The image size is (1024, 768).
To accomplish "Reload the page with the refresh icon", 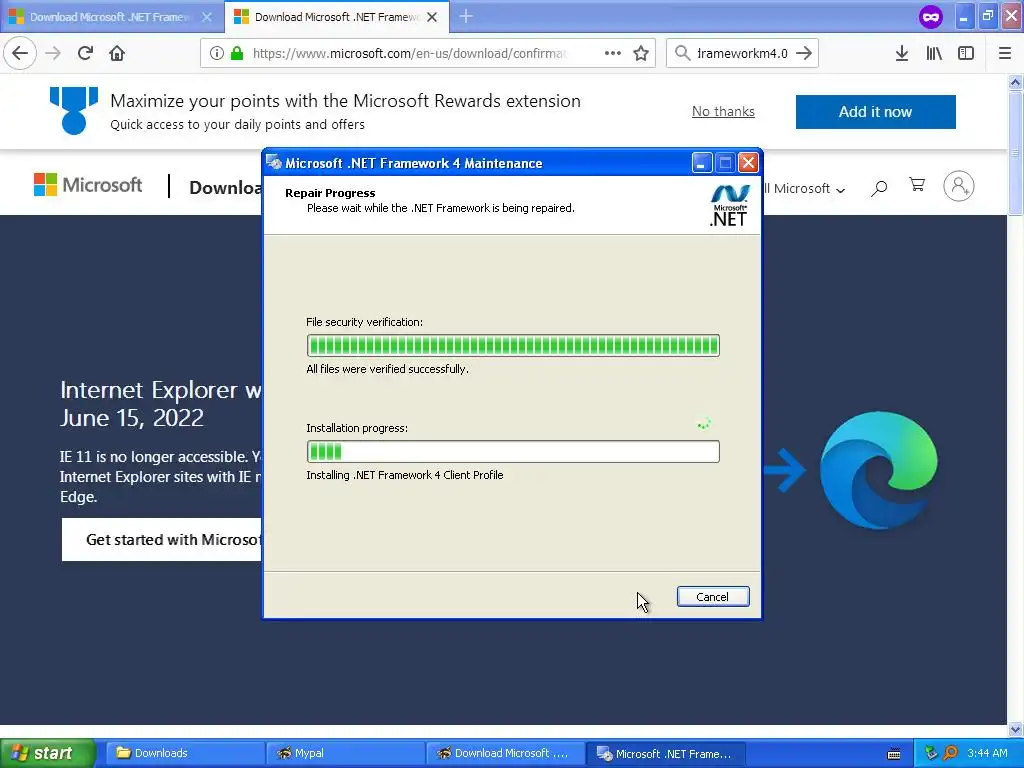I will (85, 53).
